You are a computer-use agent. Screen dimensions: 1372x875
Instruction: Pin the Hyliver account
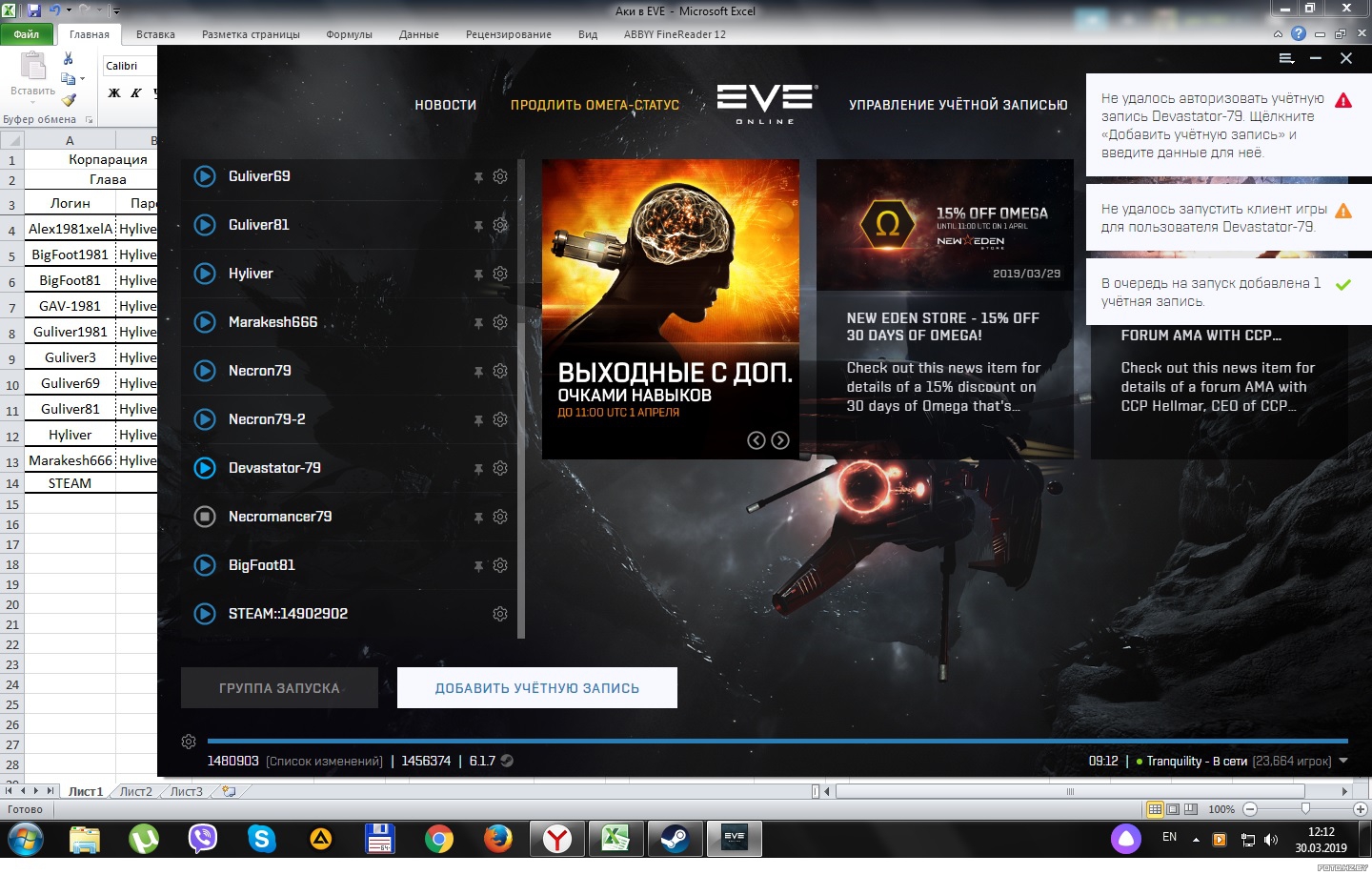(478, 275)
